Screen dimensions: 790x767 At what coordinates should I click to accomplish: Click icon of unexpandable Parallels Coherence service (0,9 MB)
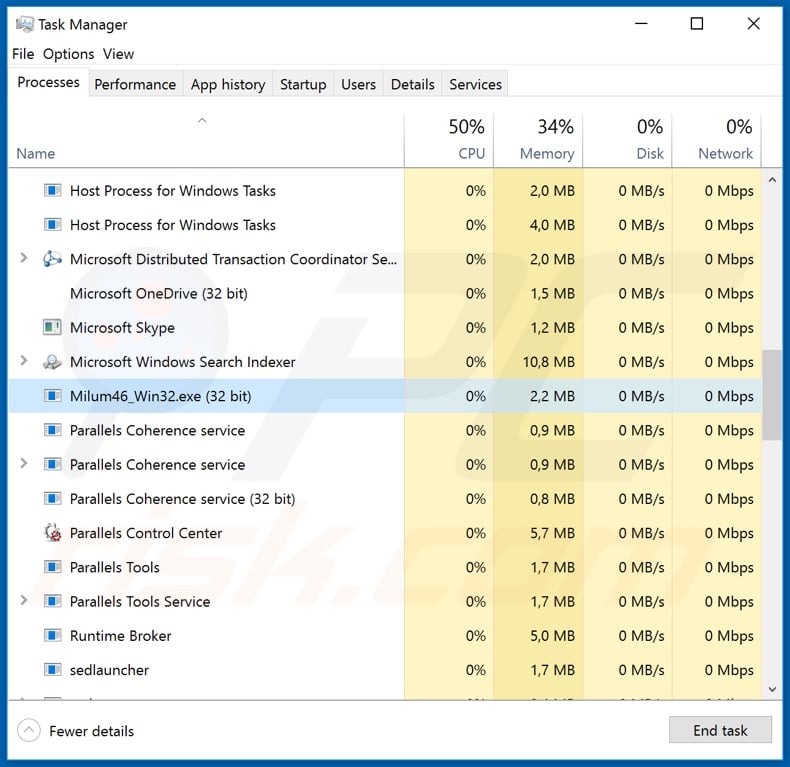52,430
